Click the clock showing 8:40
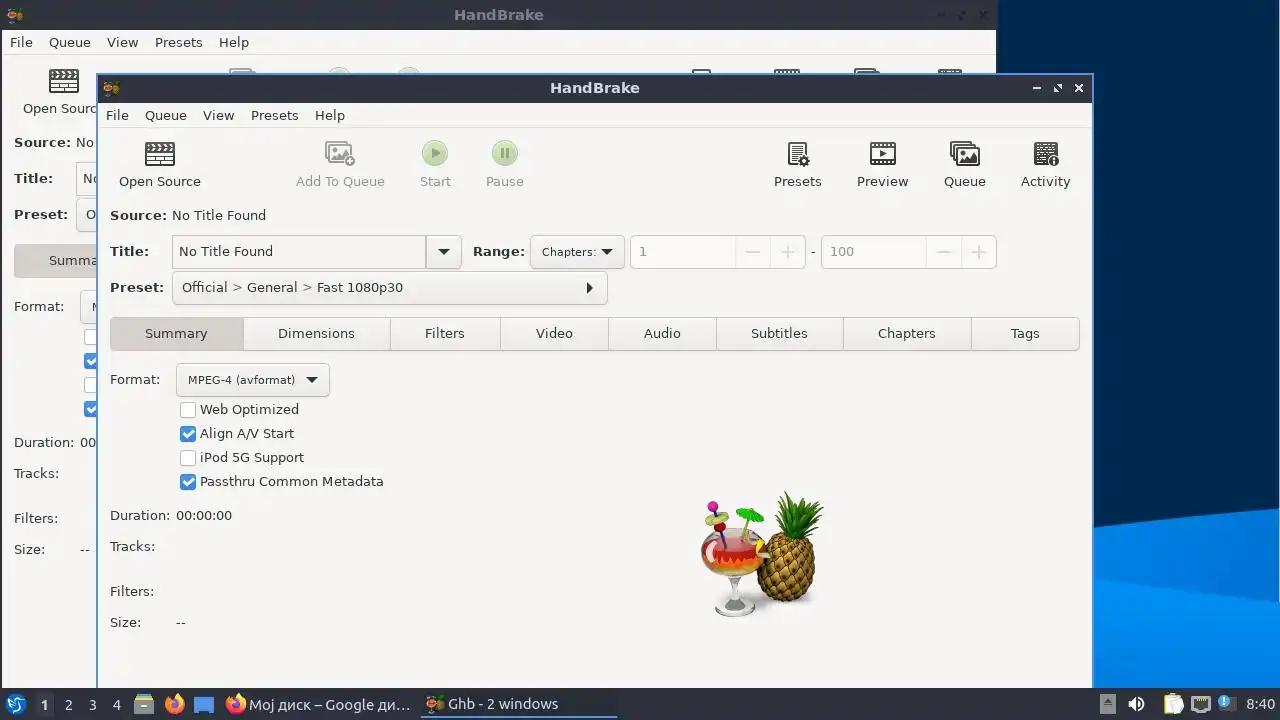1280x720 pixels. [x=1260, y=704]
